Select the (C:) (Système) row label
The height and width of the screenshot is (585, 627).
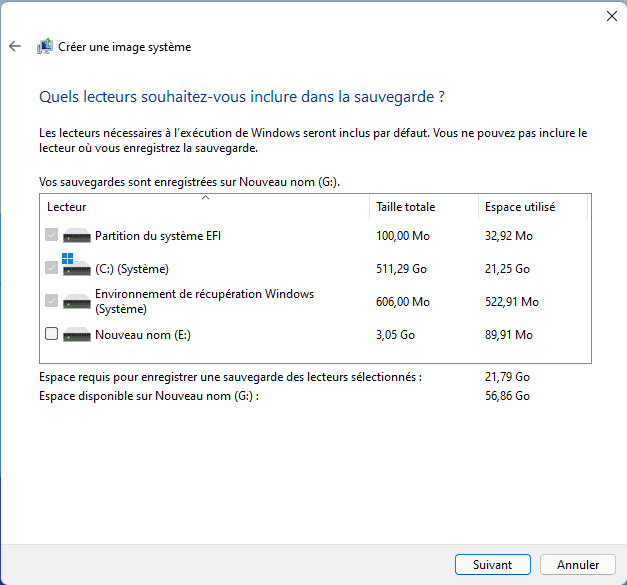132,269
